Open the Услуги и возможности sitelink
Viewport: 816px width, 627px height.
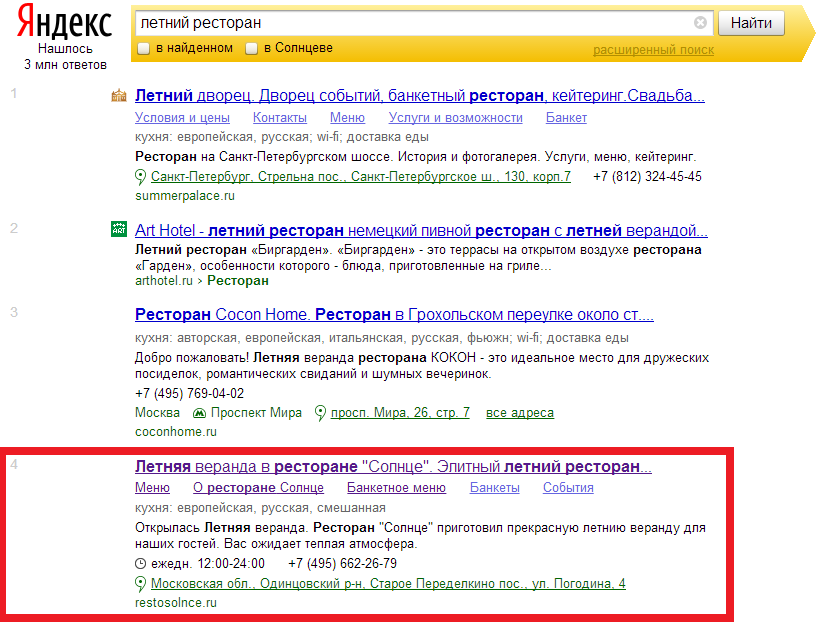click(x=455, y=118)
